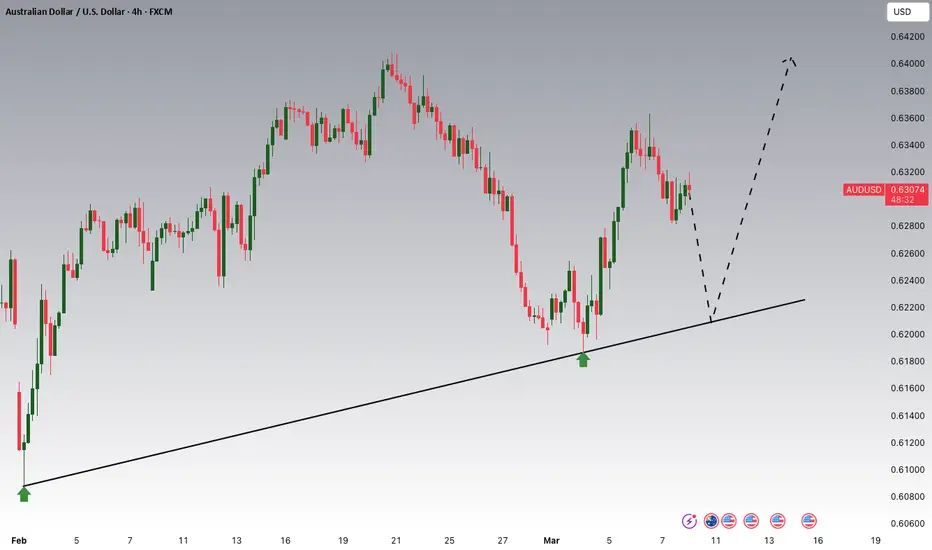This screenshot has height=550, width=932.
Task: Click the 0.62000 price axis label
Action: coord(907,334)
